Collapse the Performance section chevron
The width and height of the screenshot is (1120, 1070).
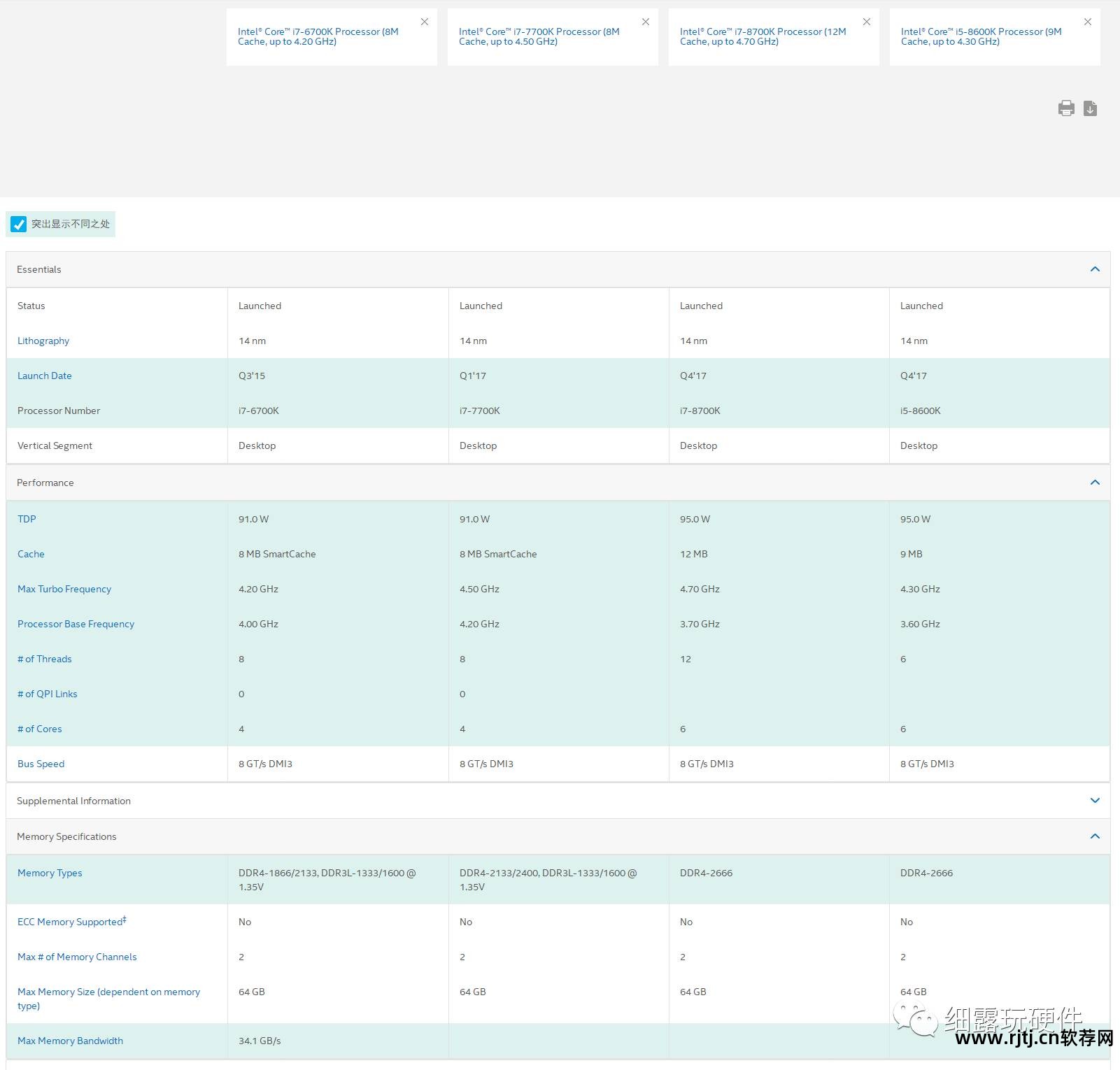pos(1095,483)
